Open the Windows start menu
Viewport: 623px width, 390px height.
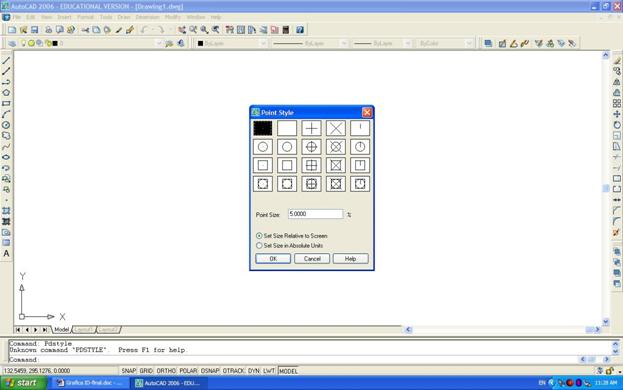click(24, 383)
